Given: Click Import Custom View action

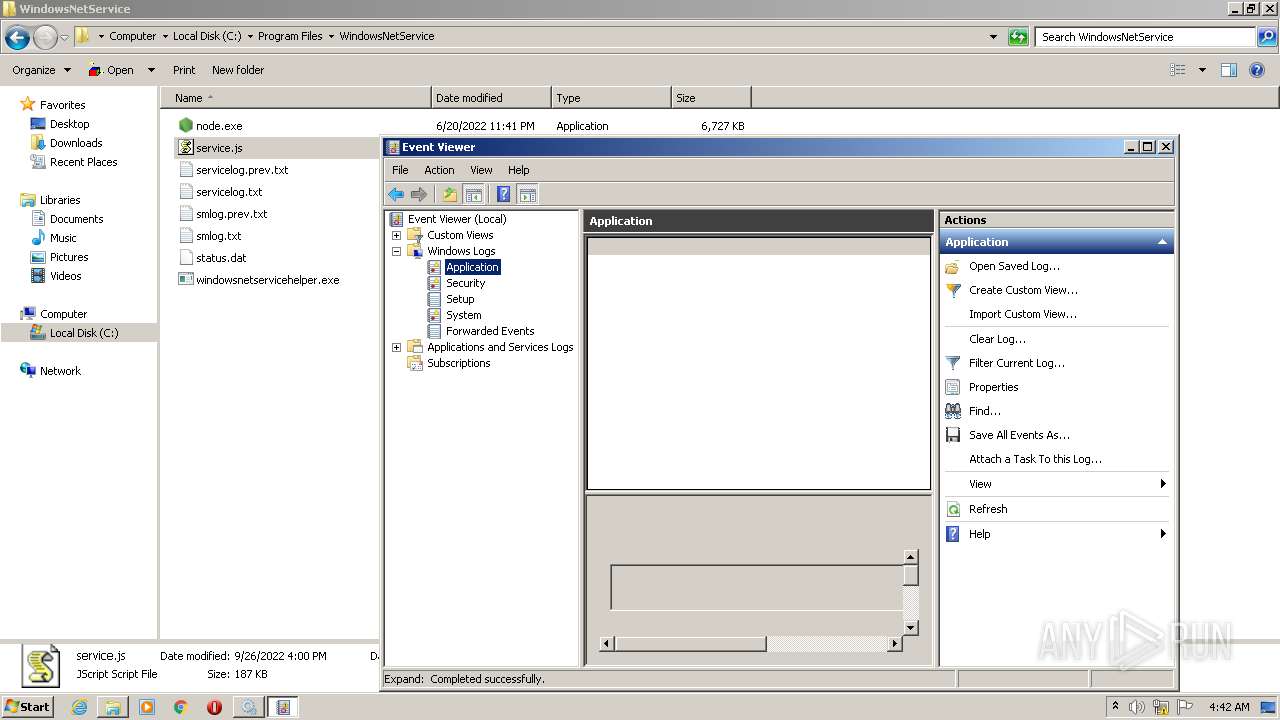Looking at the screenshot, I should tap(1023, 314).
